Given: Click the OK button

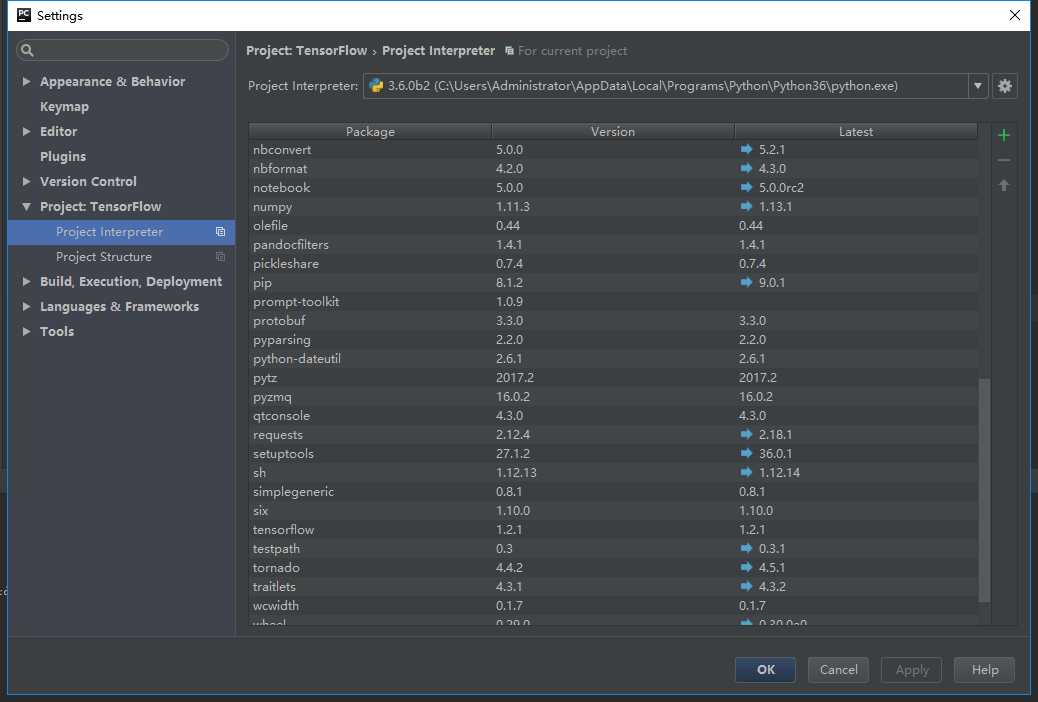Looking at the screenshot, I should tap(765, 670).
